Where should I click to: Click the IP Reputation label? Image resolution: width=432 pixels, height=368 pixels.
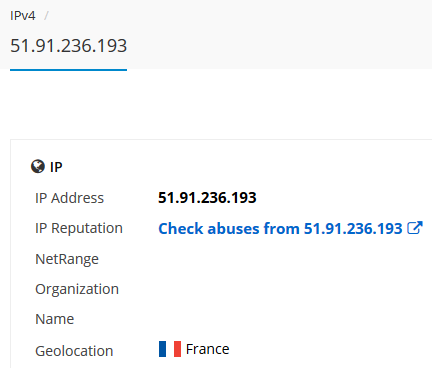pyautogui.click(x=79, y=229)
